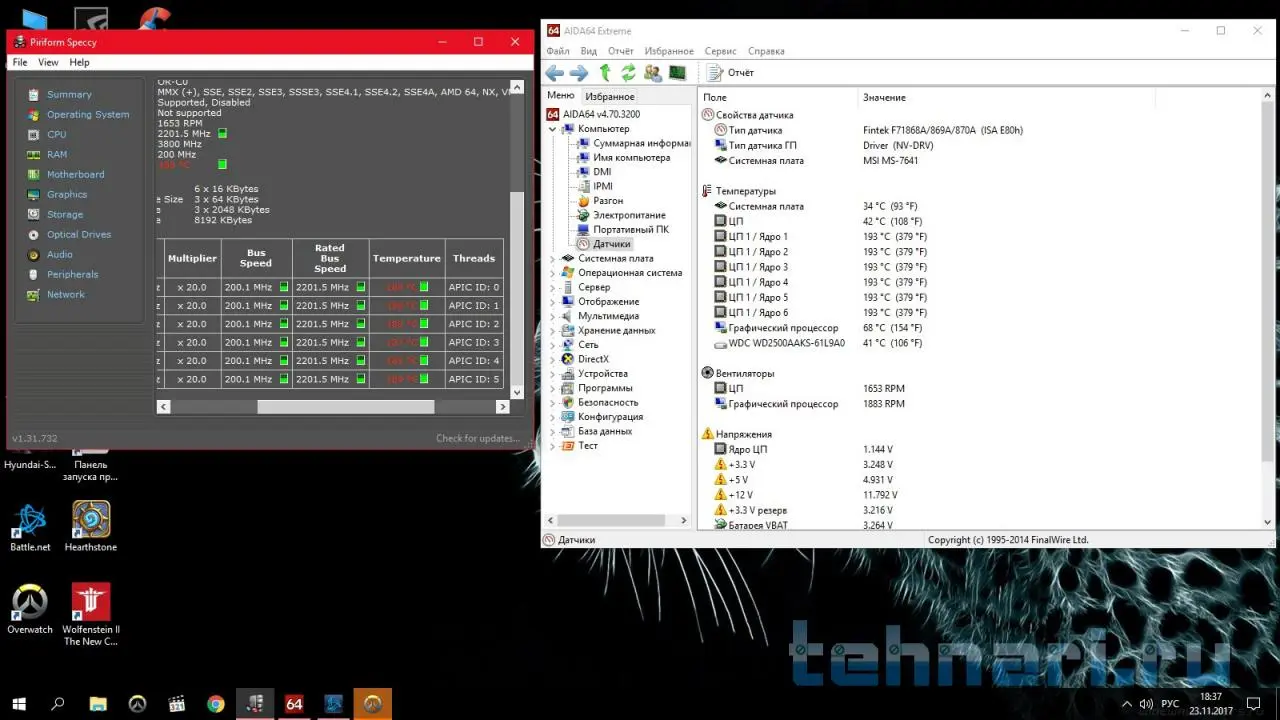1280x720 pixels.
Task: Click the two-people icon in AIDA64 toolbar
Action: [653, 73]
